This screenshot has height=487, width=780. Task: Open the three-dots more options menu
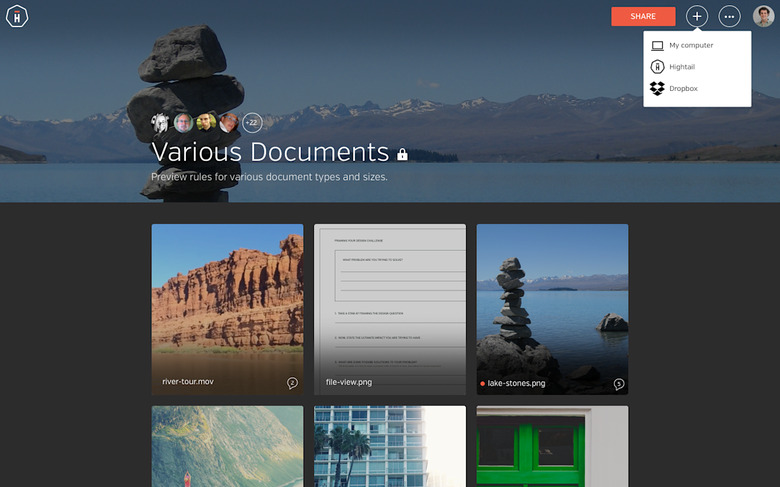pyautogui.click(x=730, y=16)
